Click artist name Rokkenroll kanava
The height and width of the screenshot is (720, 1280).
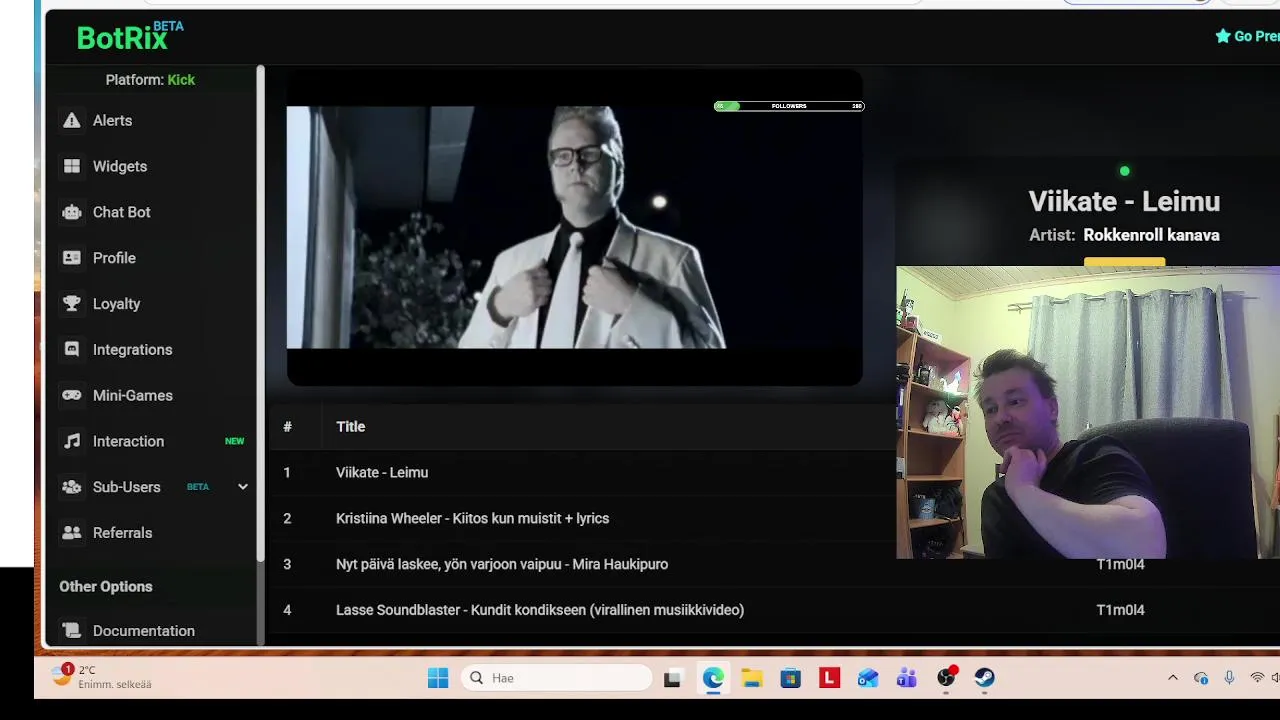[1151, 235]
